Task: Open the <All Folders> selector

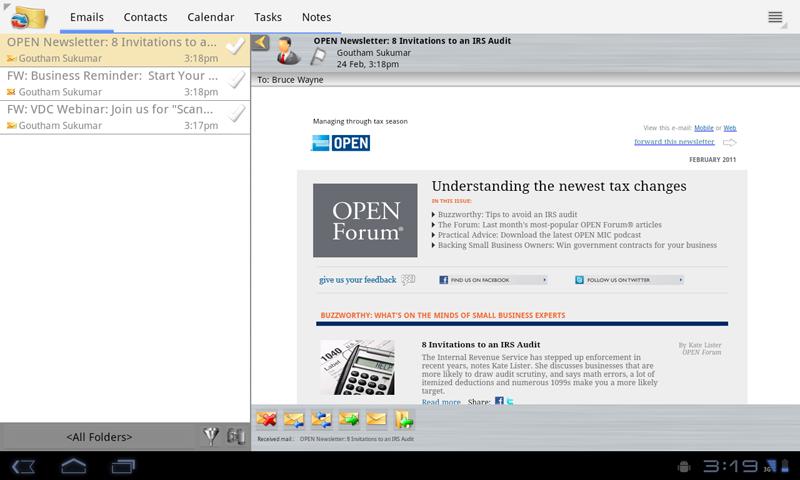Action: 99,437
